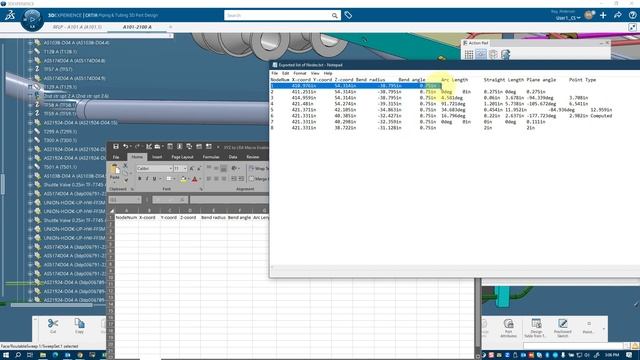Viewport: 640px width, 360px height.
Task: Click the expand viewport icon at top right
Action: coord(632,27)
